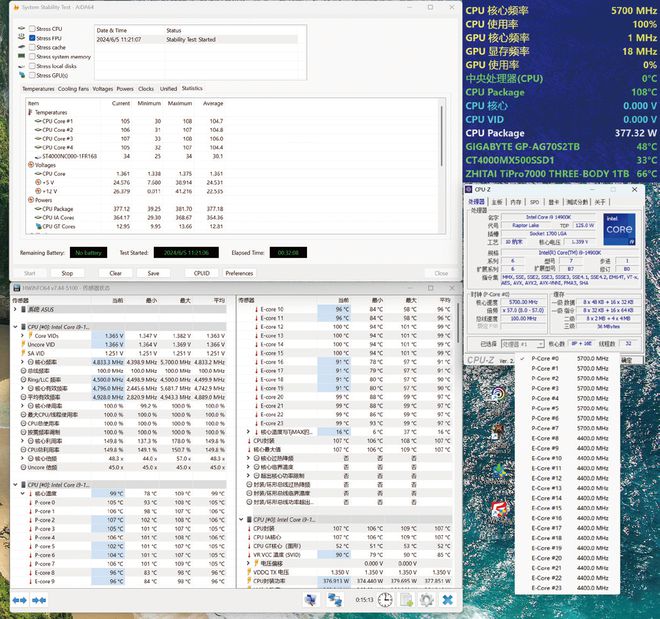Click the lightning icon beside Core VIDs

[x=30, y=335]
